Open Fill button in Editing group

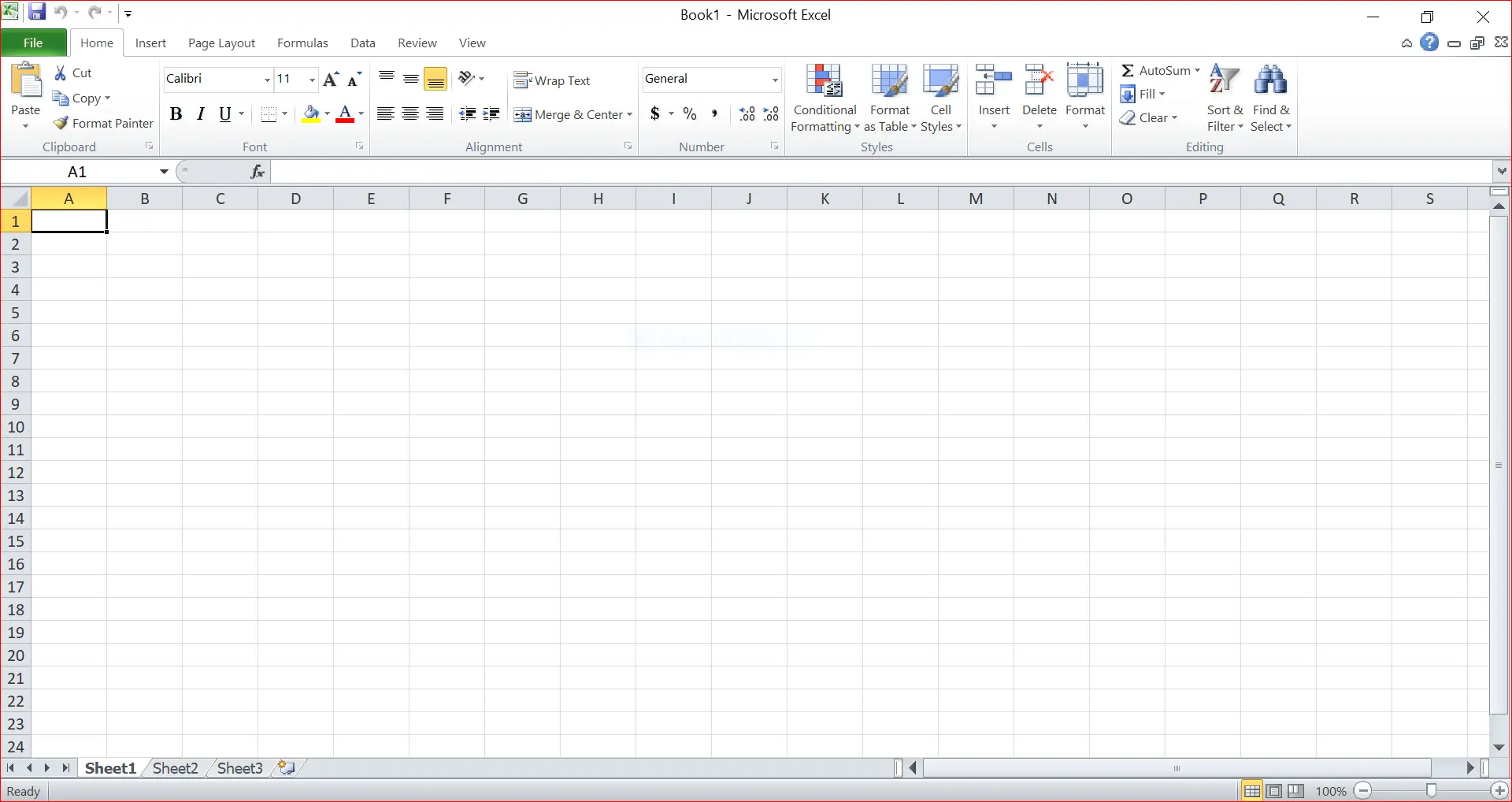pos(1143,94)
